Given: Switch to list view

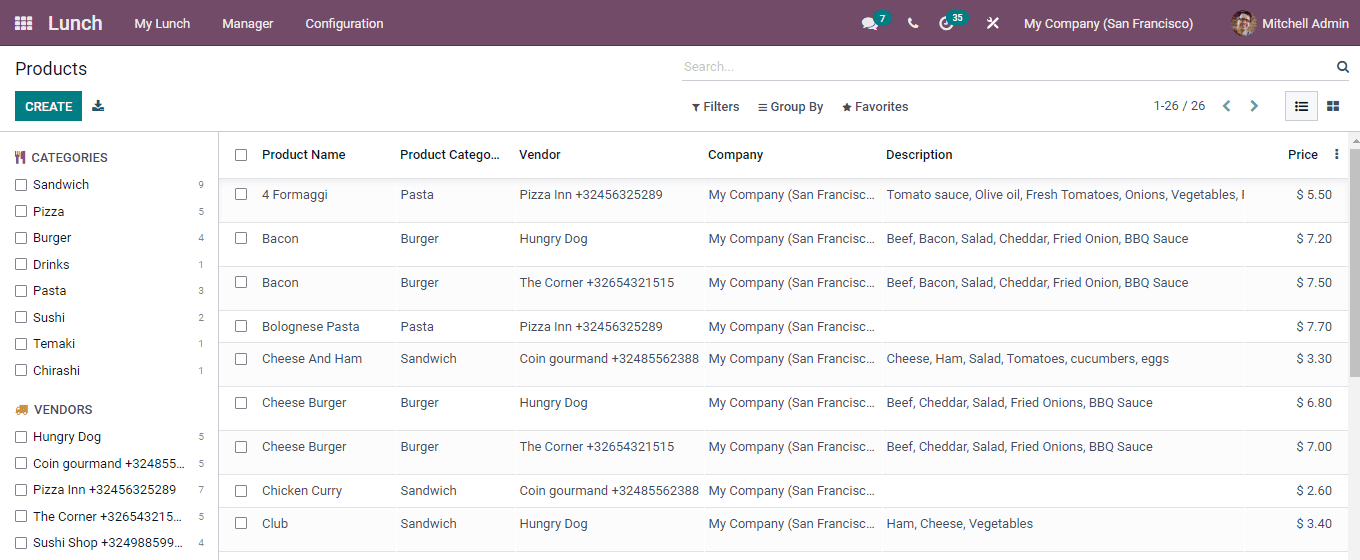Looking at the screenshot, I should (1301, 106).
